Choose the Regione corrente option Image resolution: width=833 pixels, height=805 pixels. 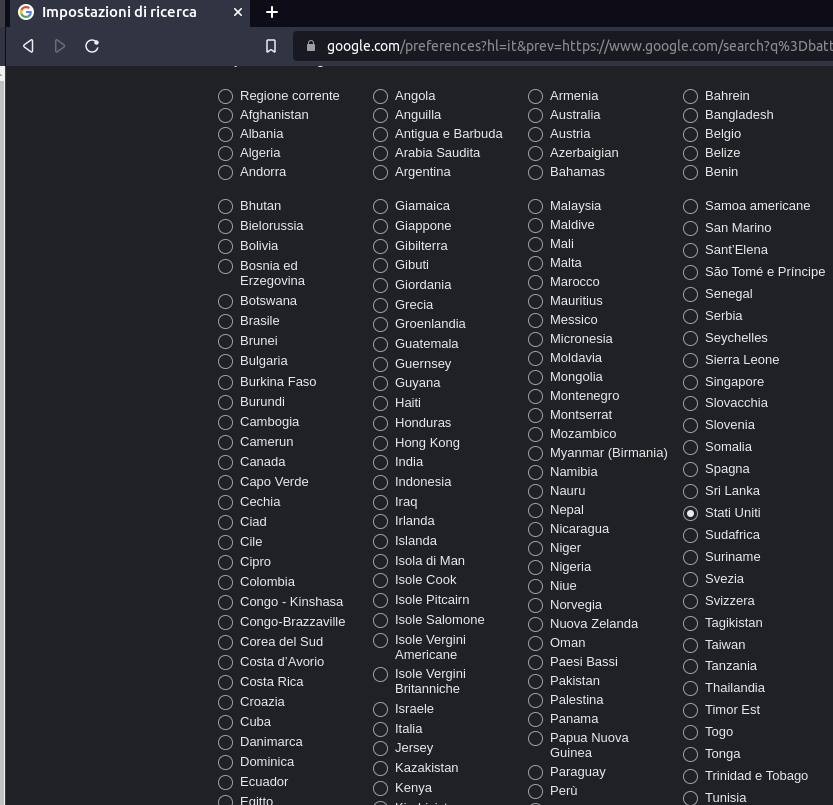click(x=225, y=95)
